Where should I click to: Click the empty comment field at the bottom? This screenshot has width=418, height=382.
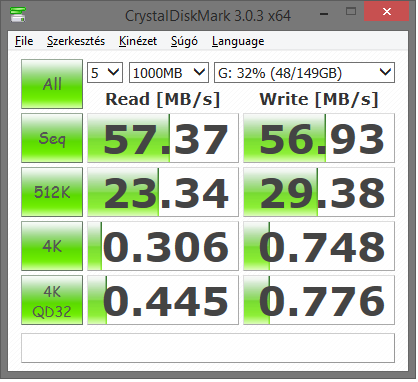click(x=208, y=348)
